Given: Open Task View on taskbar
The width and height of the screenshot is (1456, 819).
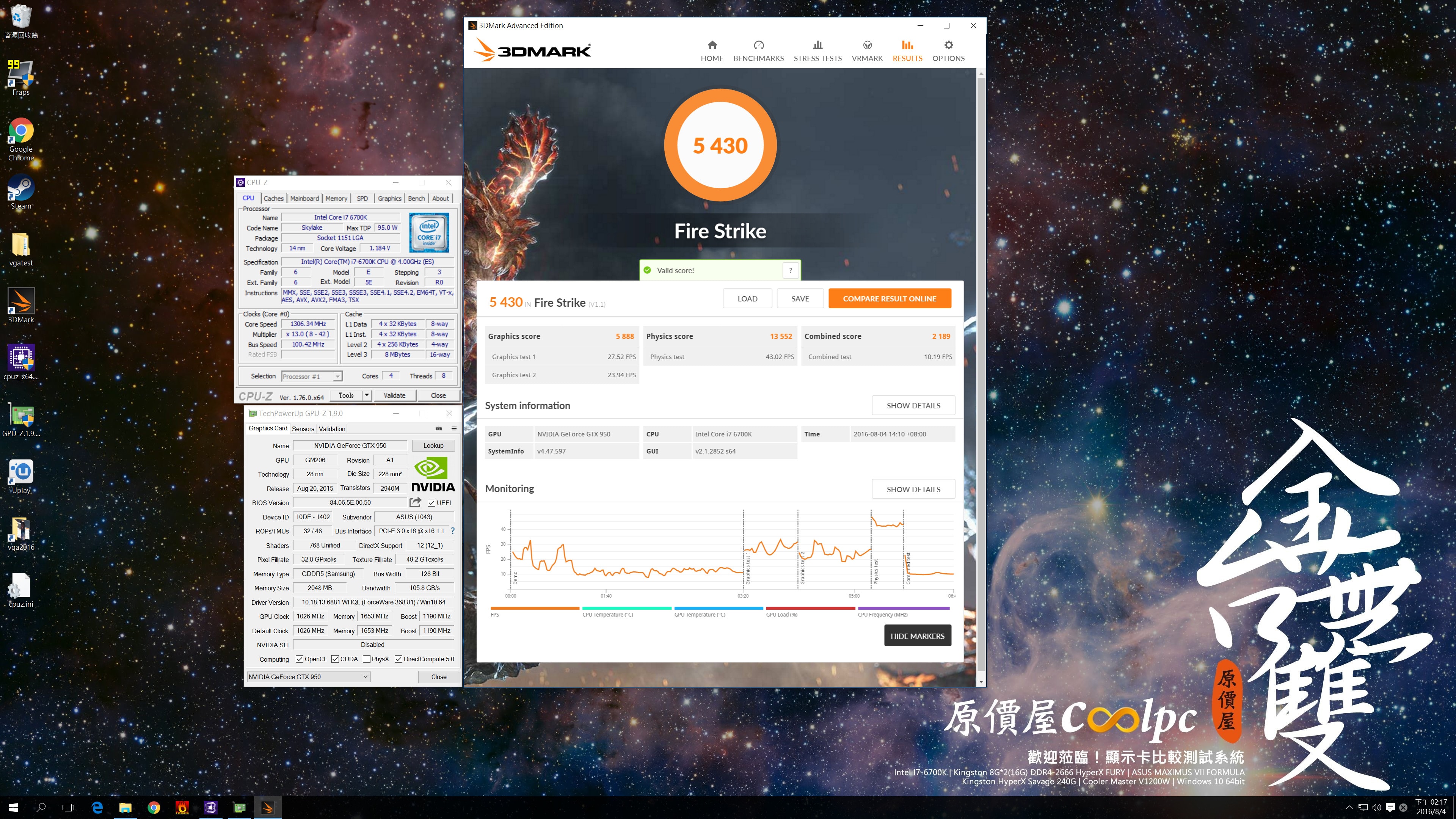Looking at the screenshot, I should [68, 808].
